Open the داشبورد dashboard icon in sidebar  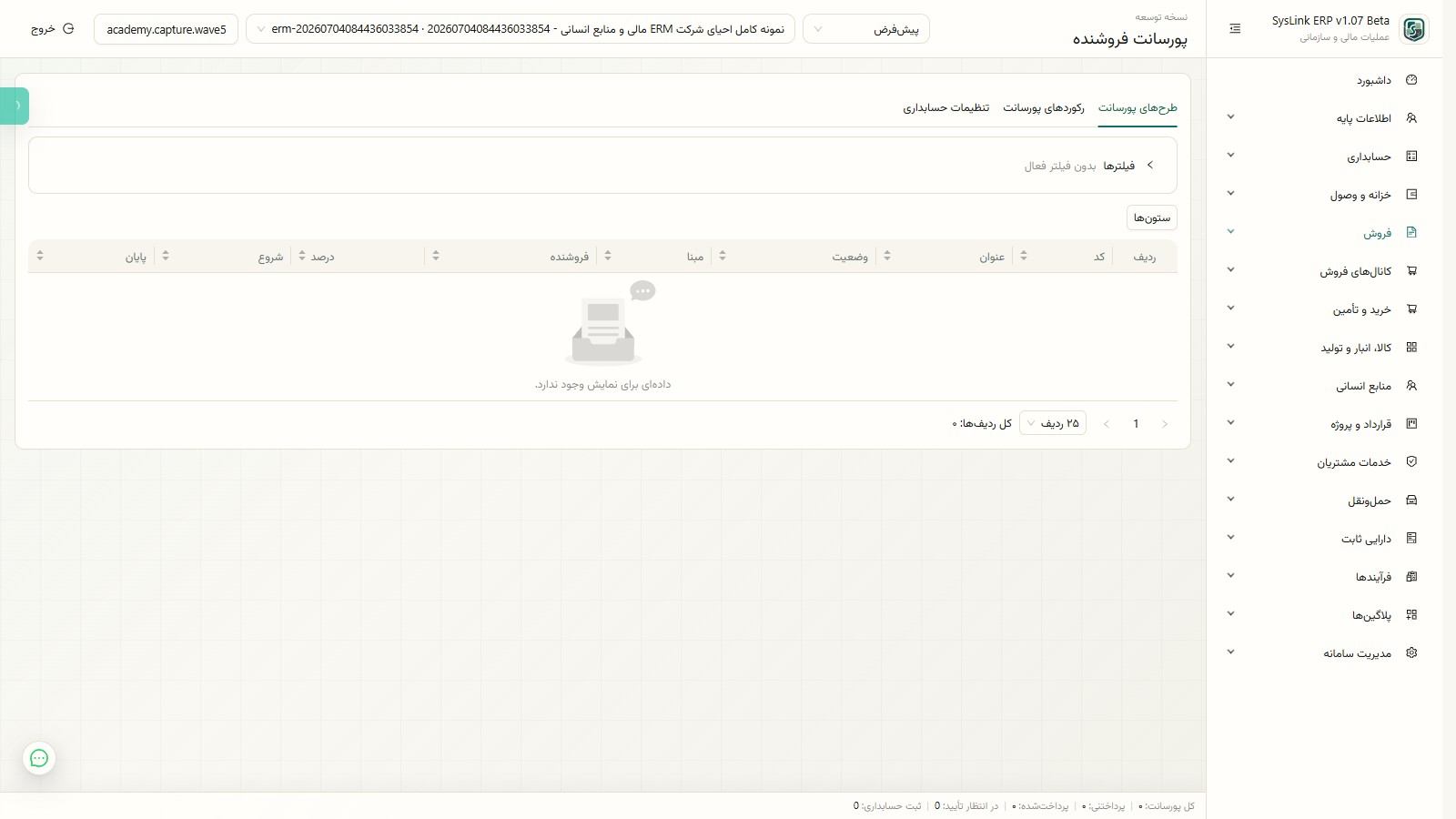click(x=1411, y=80)
